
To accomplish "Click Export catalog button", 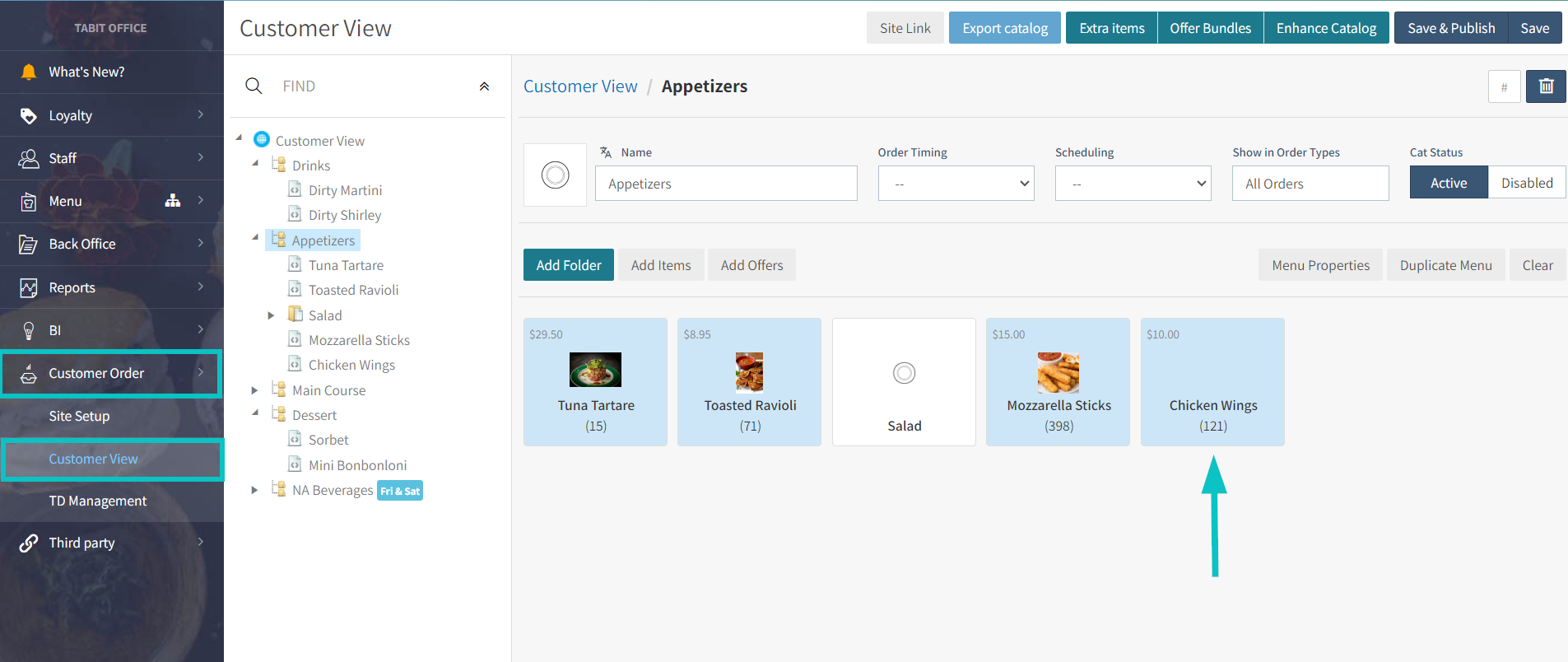I will [x=1005, y=28].
